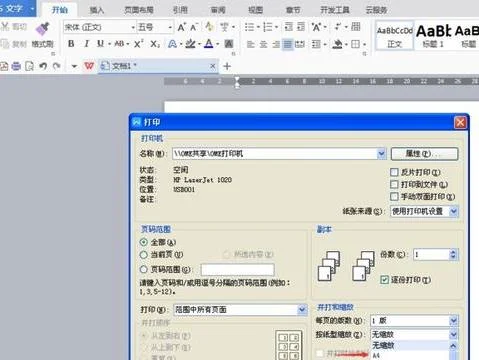This screenshot has height=360, width=479.
Task: Select the Format Painter brush icon
Action: 43,28
